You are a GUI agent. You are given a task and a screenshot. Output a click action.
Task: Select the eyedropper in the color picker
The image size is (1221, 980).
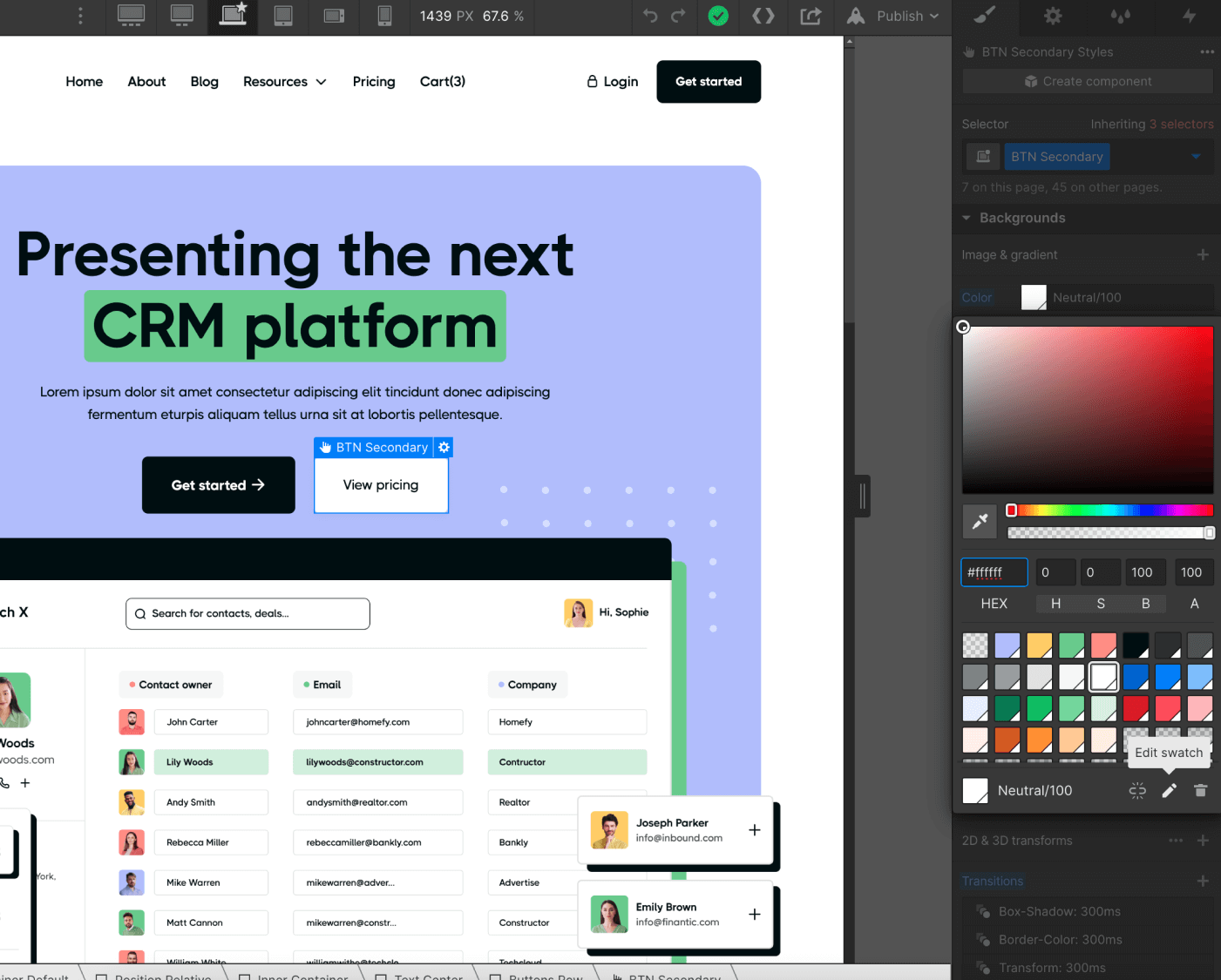point(980,521)
